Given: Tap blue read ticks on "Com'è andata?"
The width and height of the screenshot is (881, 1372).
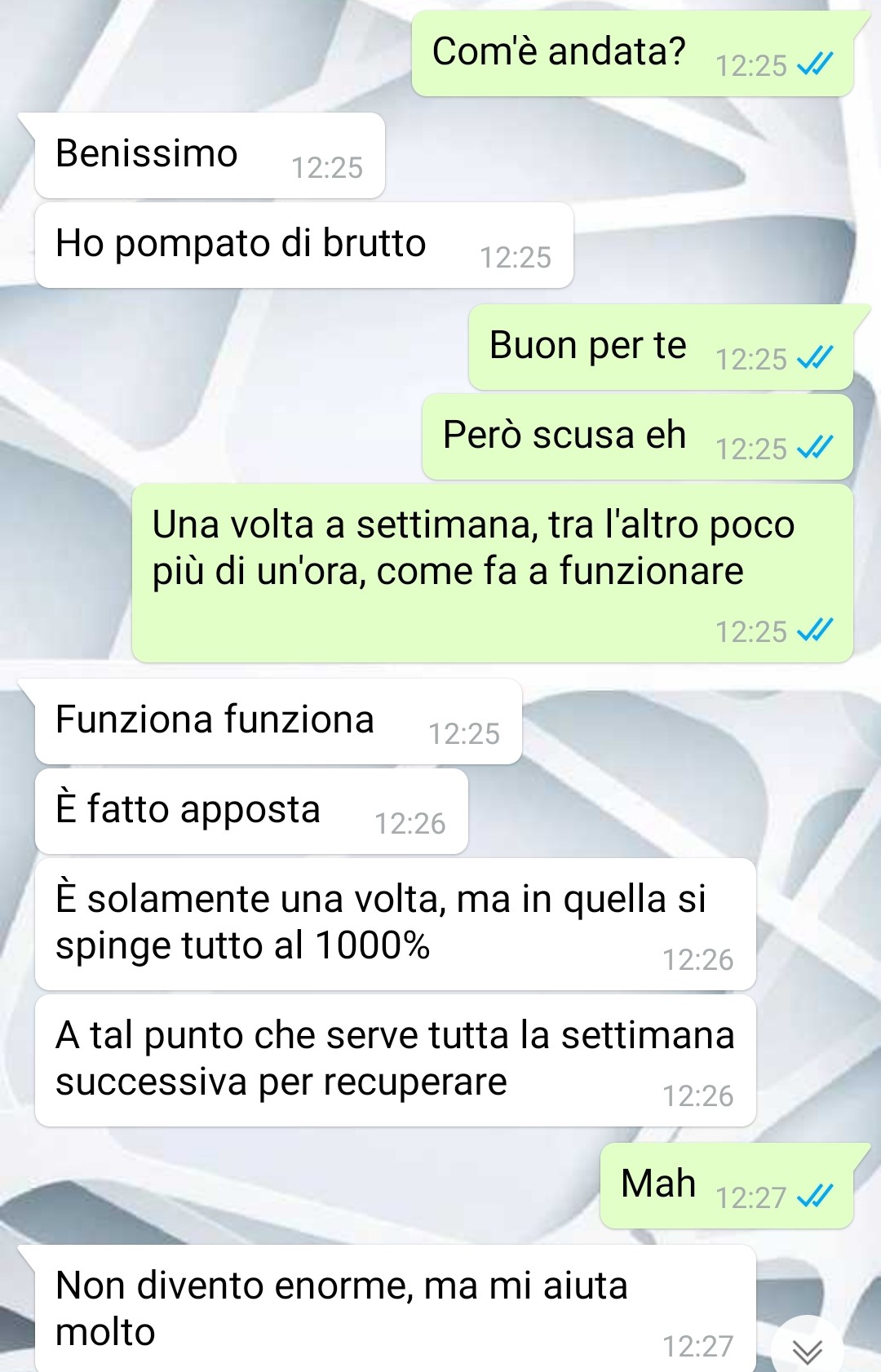Looking at the screenshot, I should (x=815, y=64).
